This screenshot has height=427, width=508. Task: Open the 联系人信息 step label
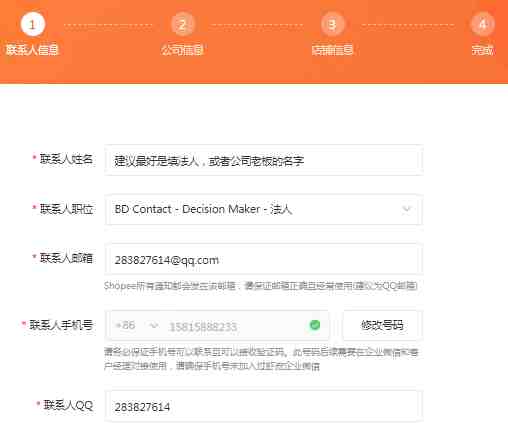32,50
